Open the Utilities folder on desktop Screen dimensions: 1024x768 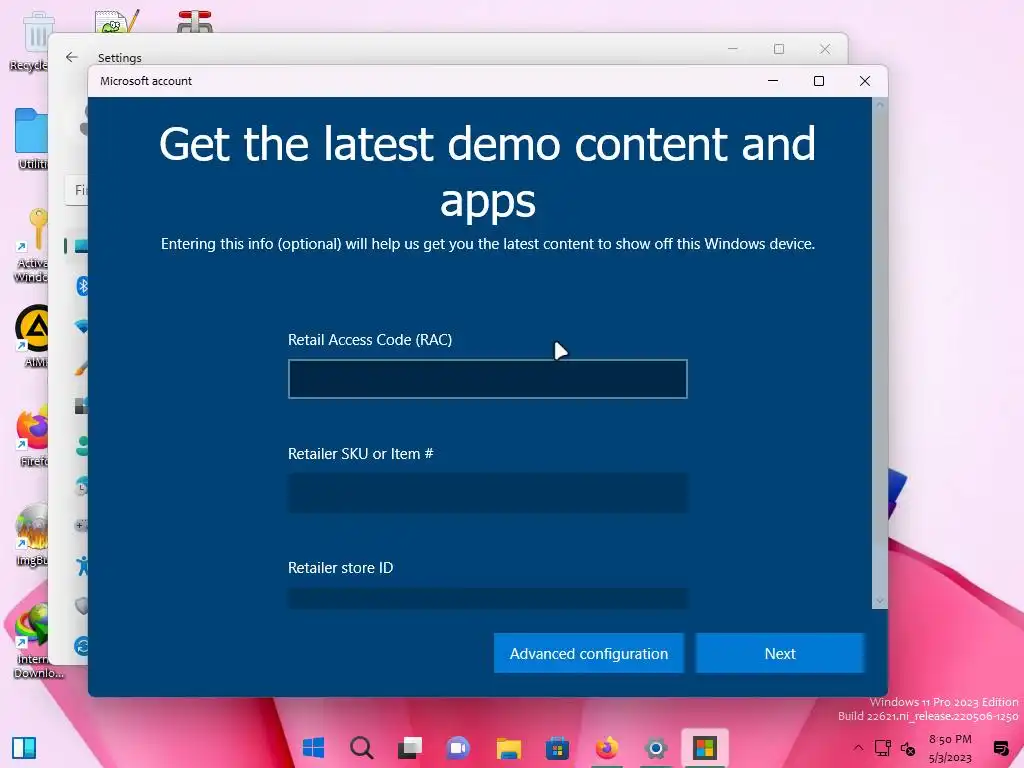click(31, 139)
